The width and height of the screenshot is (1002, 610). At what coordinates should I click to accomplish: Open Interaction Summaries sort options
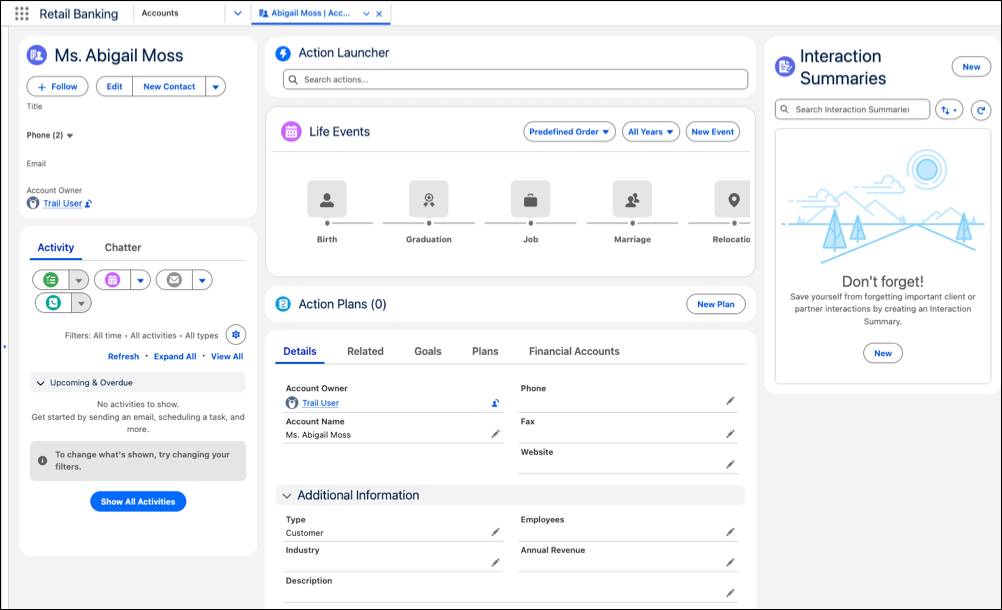pos(949,110)
